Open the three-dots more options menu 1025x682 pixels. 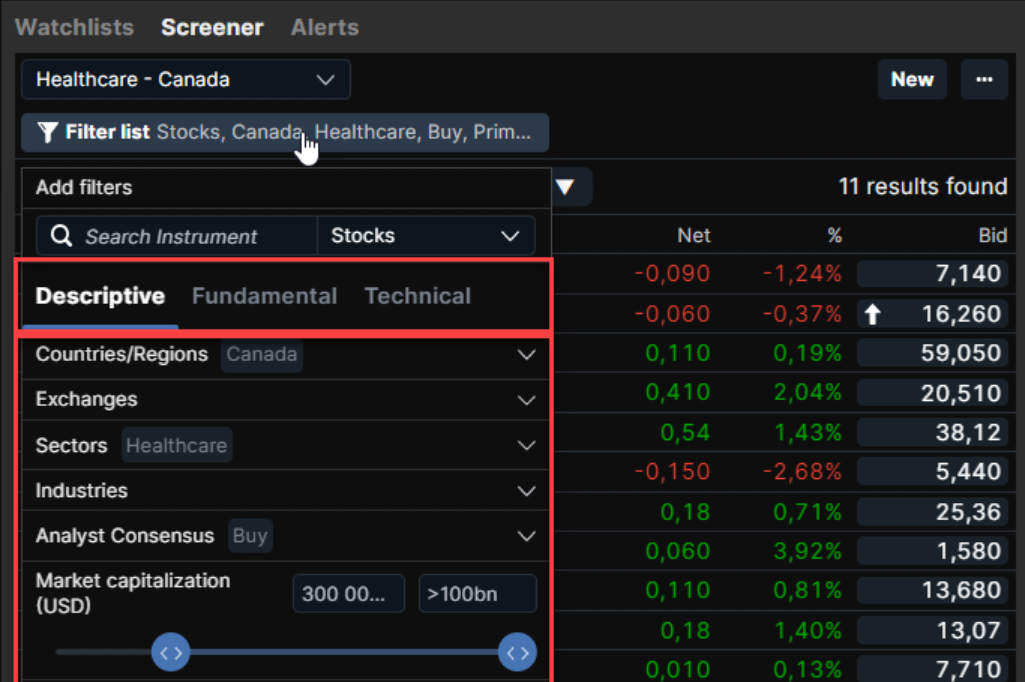click(984, 80)
